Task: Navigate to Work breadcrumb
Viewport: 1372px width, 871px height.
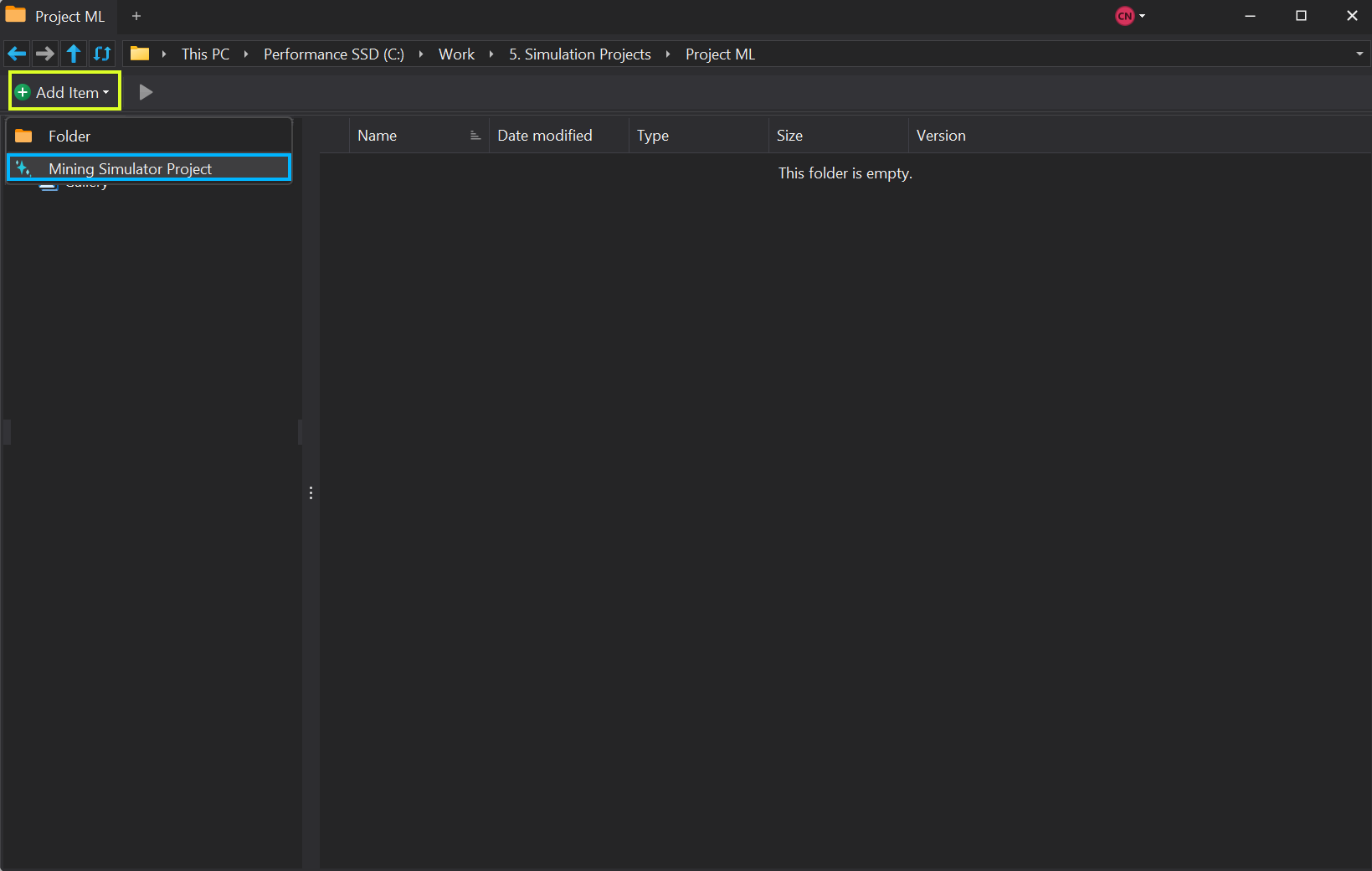Action: [x=456, y=54]
